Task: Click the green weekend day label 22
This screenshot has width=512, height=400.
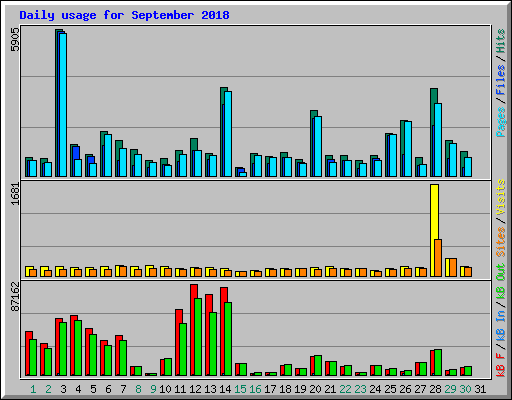Action: [x=345, y=389]
